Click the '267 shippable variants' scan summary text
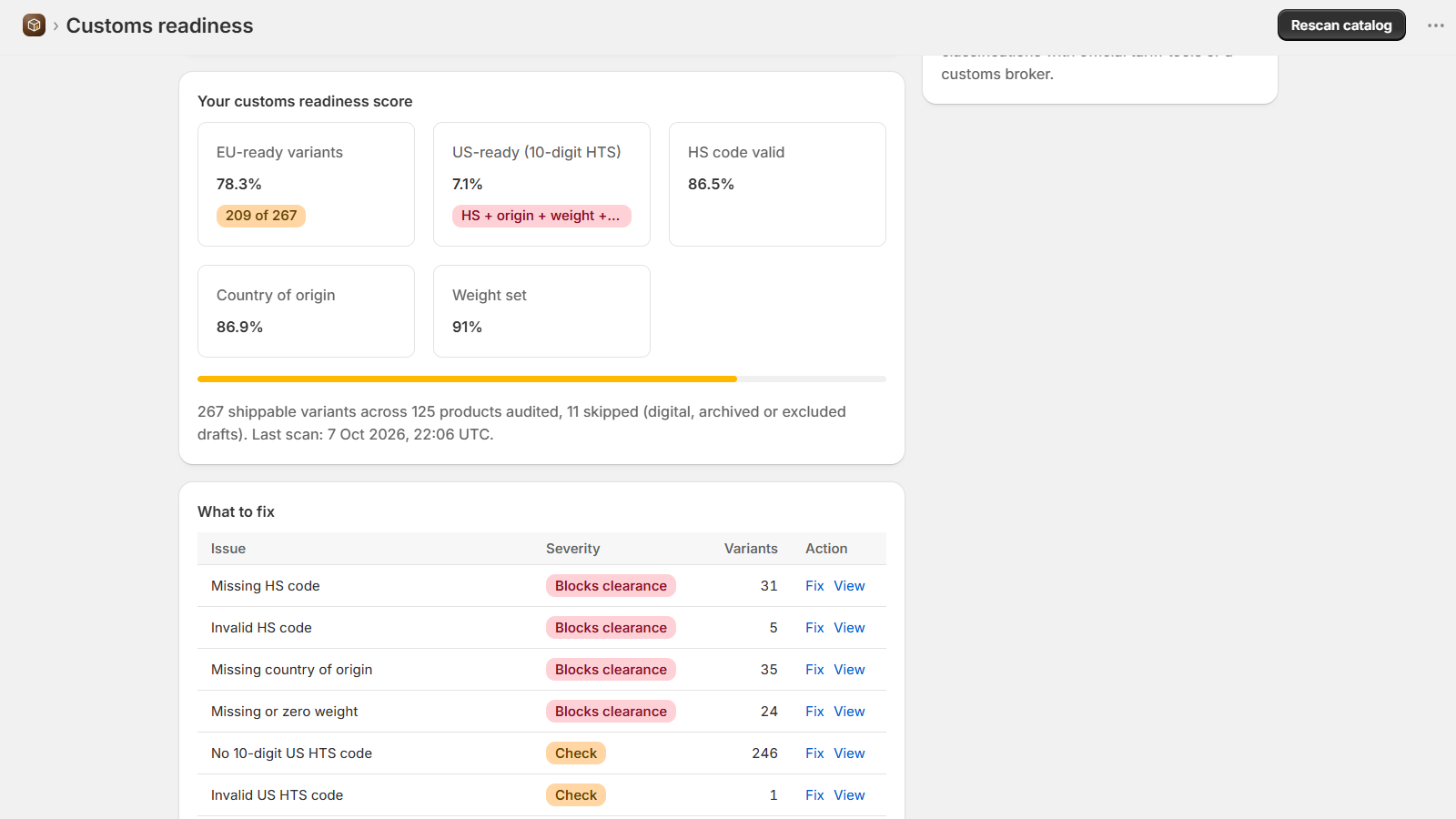 [521, 423]
